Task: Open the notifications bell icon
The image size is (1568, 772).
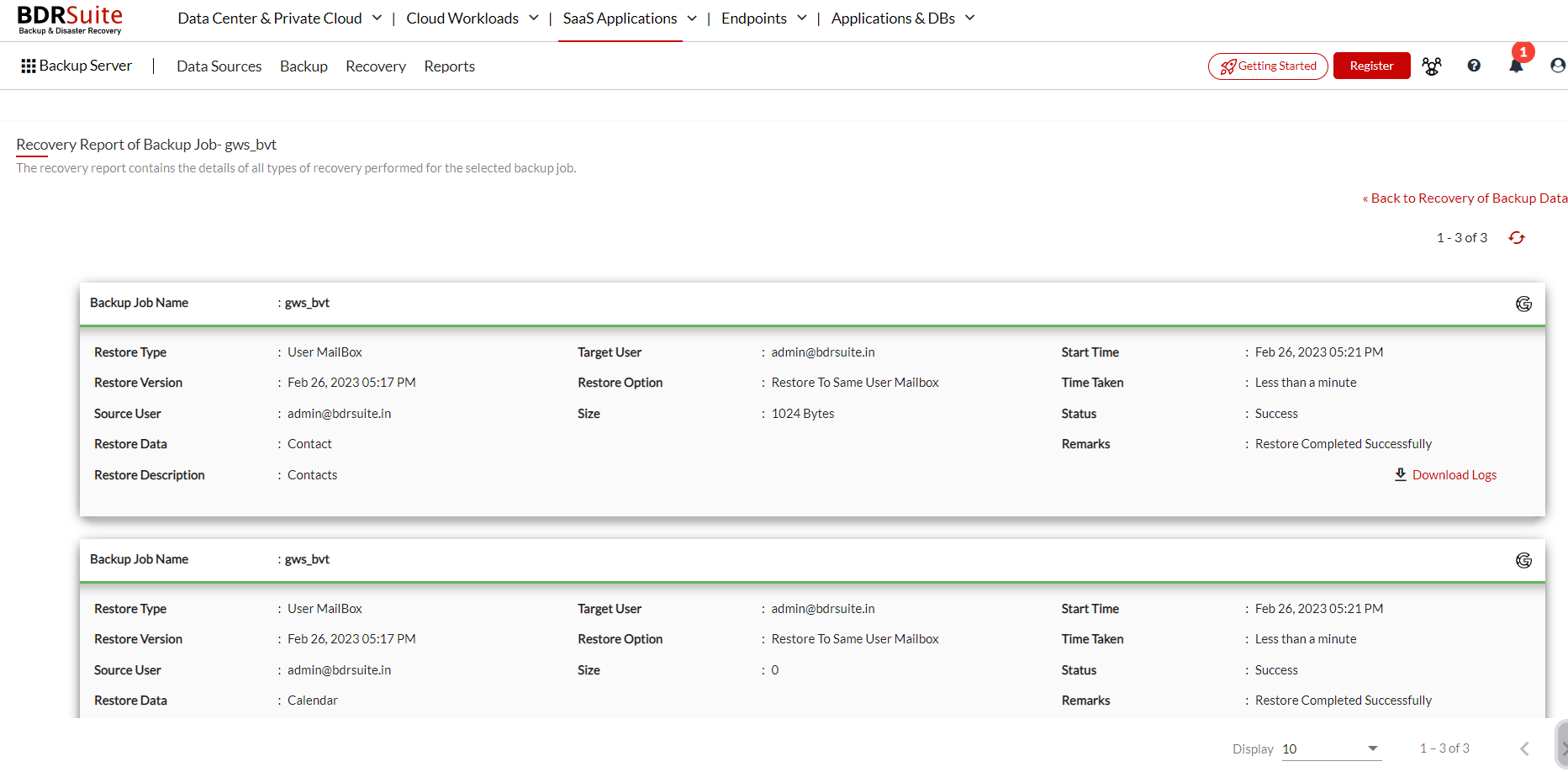Action: click(1516, 66)
